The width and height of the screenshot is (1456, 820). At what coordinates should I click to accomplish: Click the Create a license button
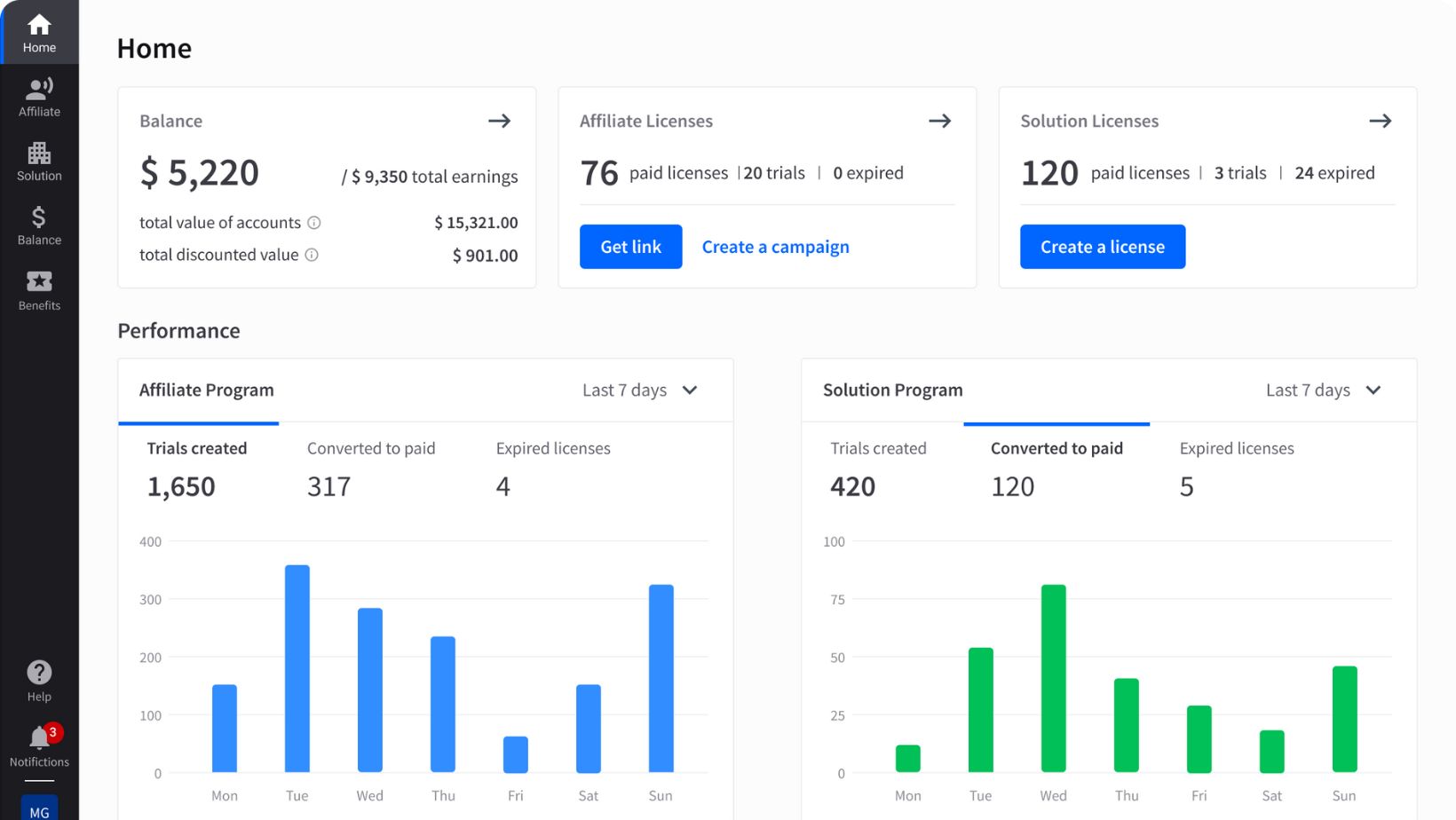click(1102, 247)
